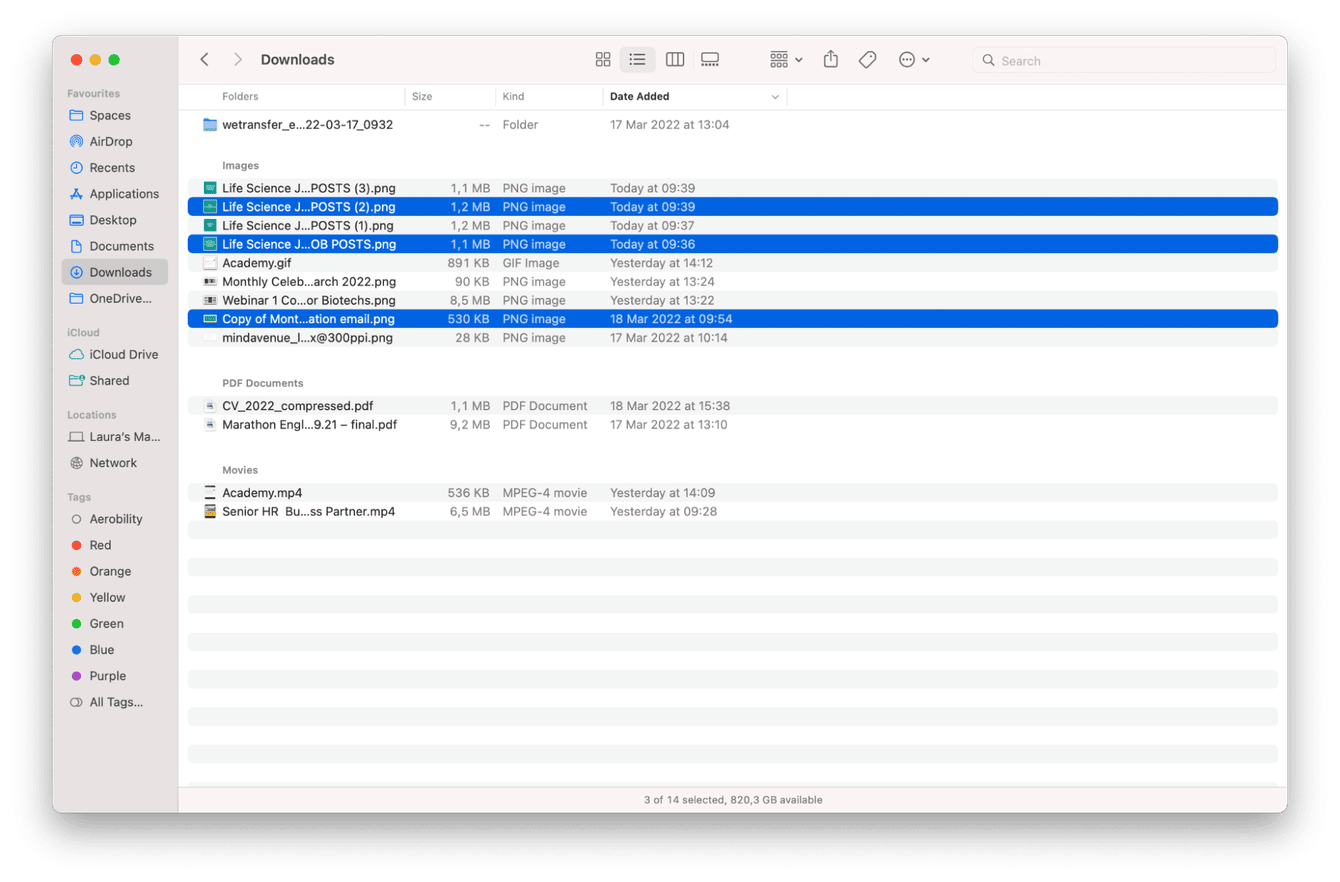Open the more actions ellipsis menu

point(908,59)
